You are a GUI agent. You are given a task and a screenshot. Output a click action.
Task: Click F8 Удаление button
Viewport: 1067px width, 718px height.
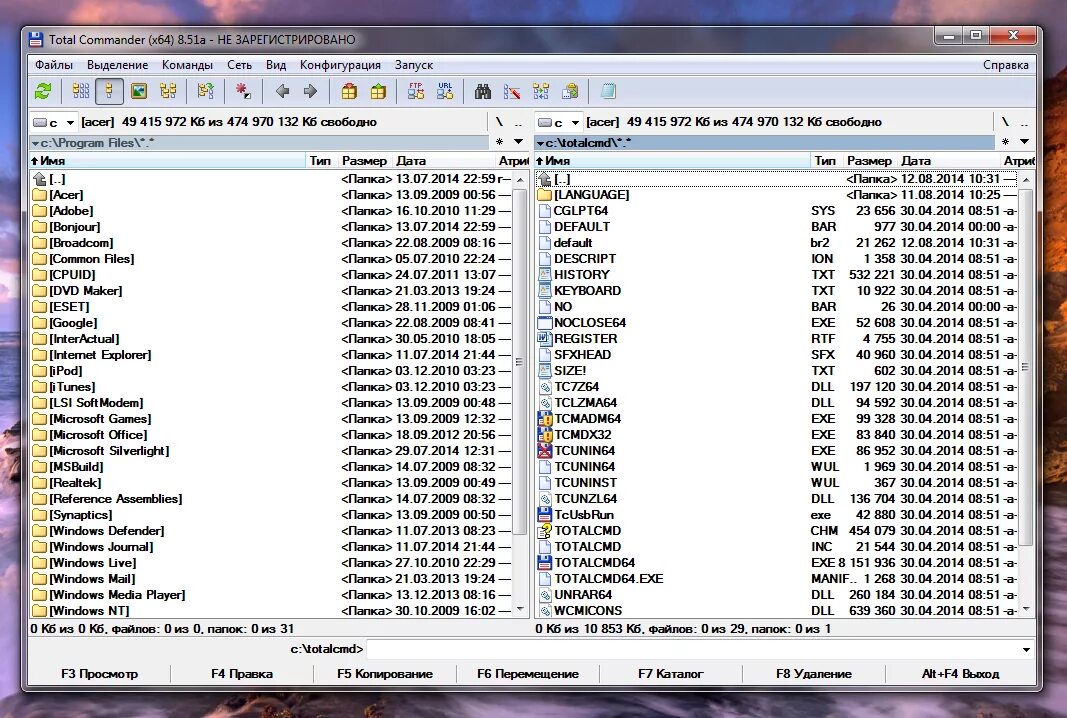point(813,674)
